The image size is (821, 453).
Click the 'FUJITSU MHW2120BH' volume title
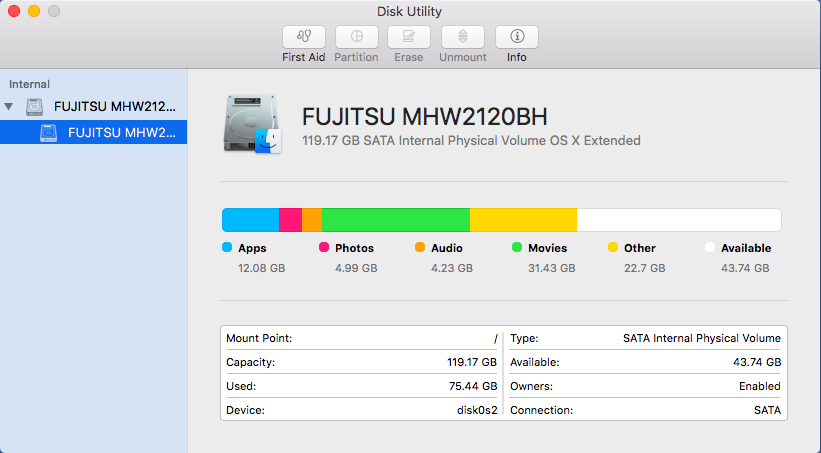[x=425, y=117]
